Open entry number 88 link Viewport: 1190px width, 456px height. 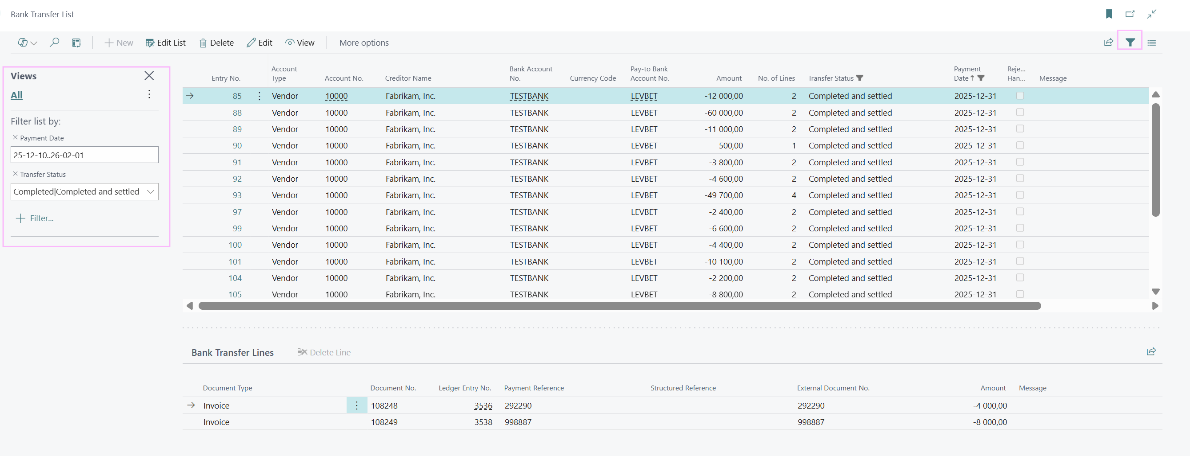pyautogui.click(x=237, y=112)
